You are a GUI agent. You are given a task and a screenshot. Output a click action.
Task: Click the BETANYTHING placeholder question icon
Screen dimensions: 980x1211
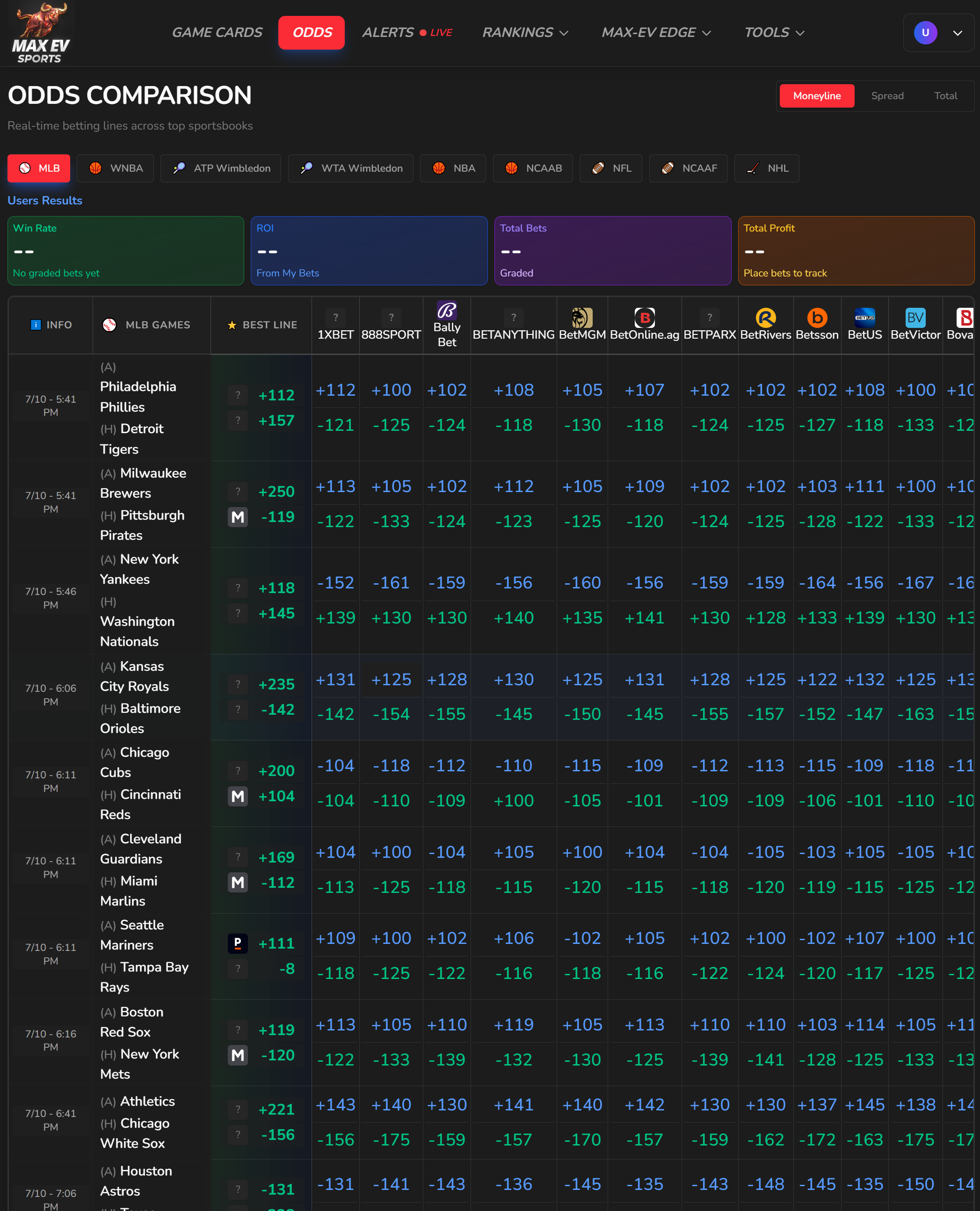(x=513, y=317)
